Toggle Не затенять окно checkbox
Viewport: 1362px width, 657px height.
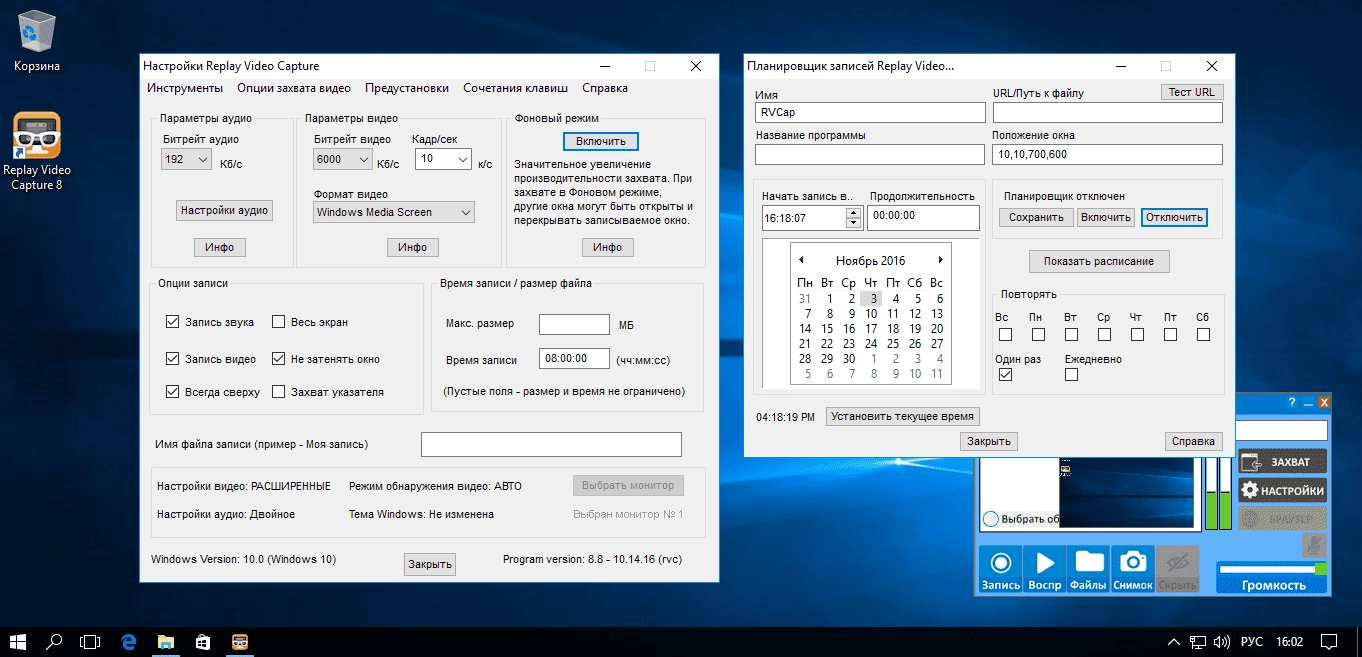[x=279, y=359]
